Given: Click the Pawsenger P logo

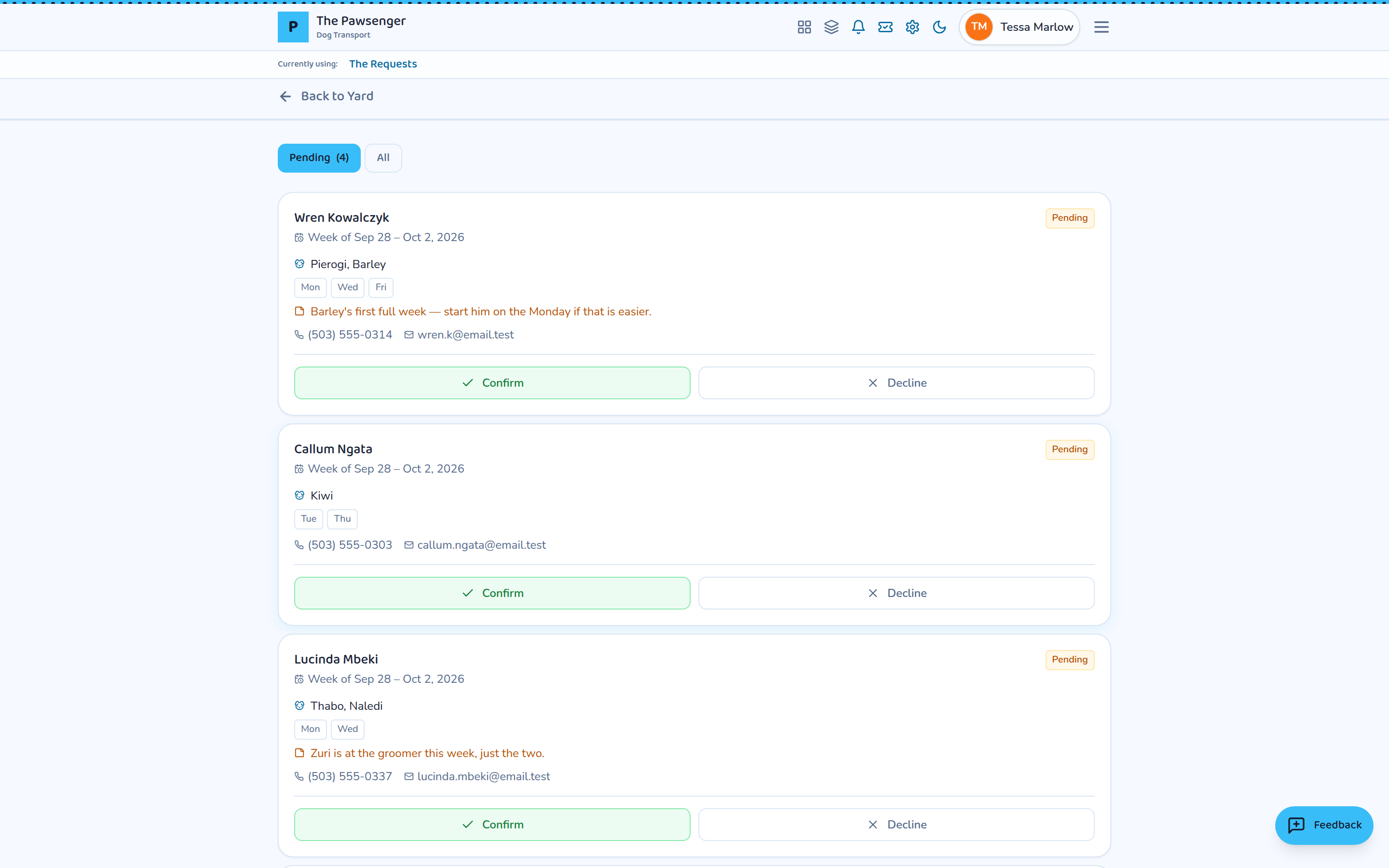Looking at the screenshot, I should coord(293,27).
